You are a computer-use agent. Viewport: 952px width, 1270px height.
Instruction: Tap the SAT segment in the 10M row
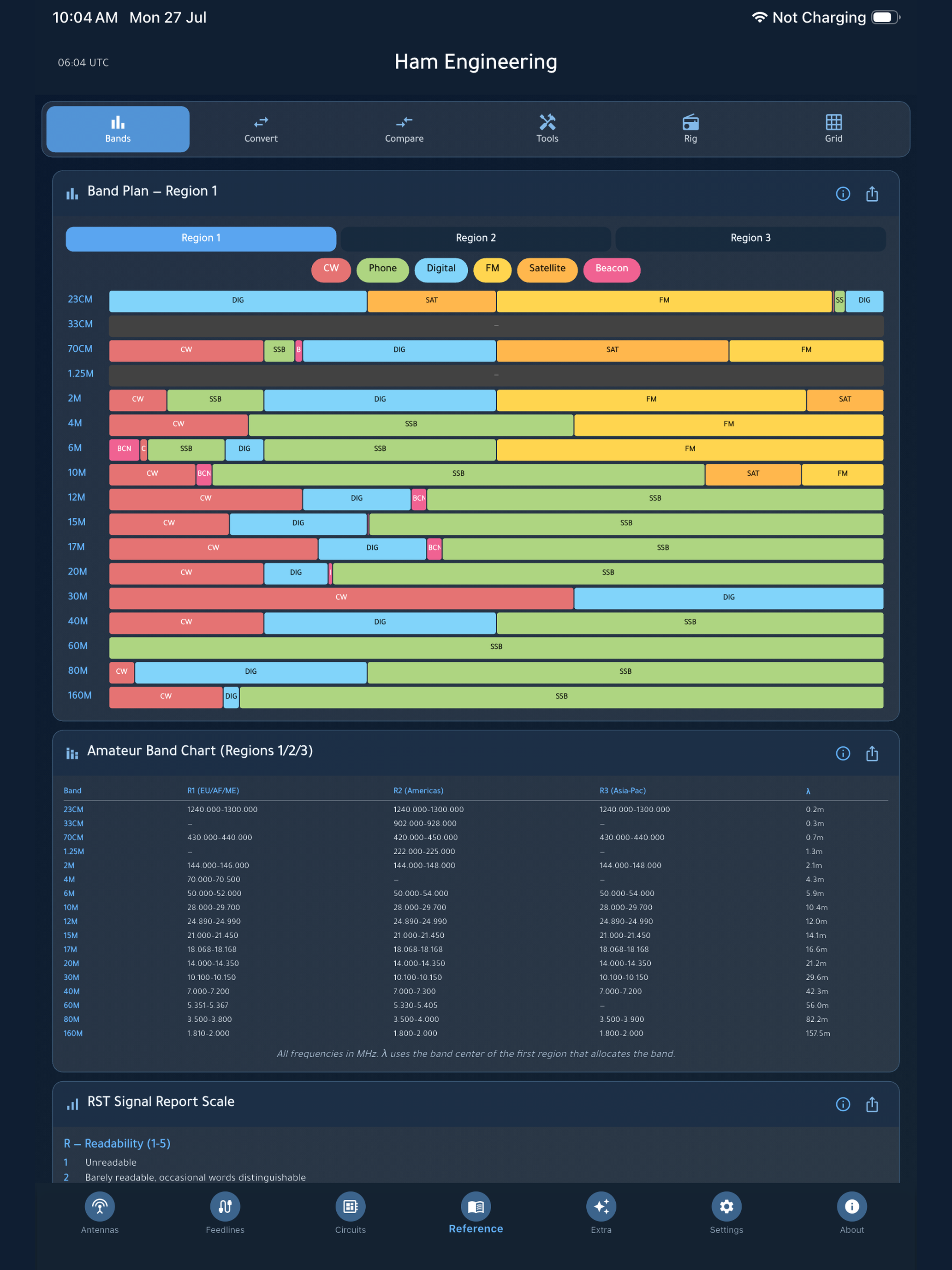pos(753,474)
